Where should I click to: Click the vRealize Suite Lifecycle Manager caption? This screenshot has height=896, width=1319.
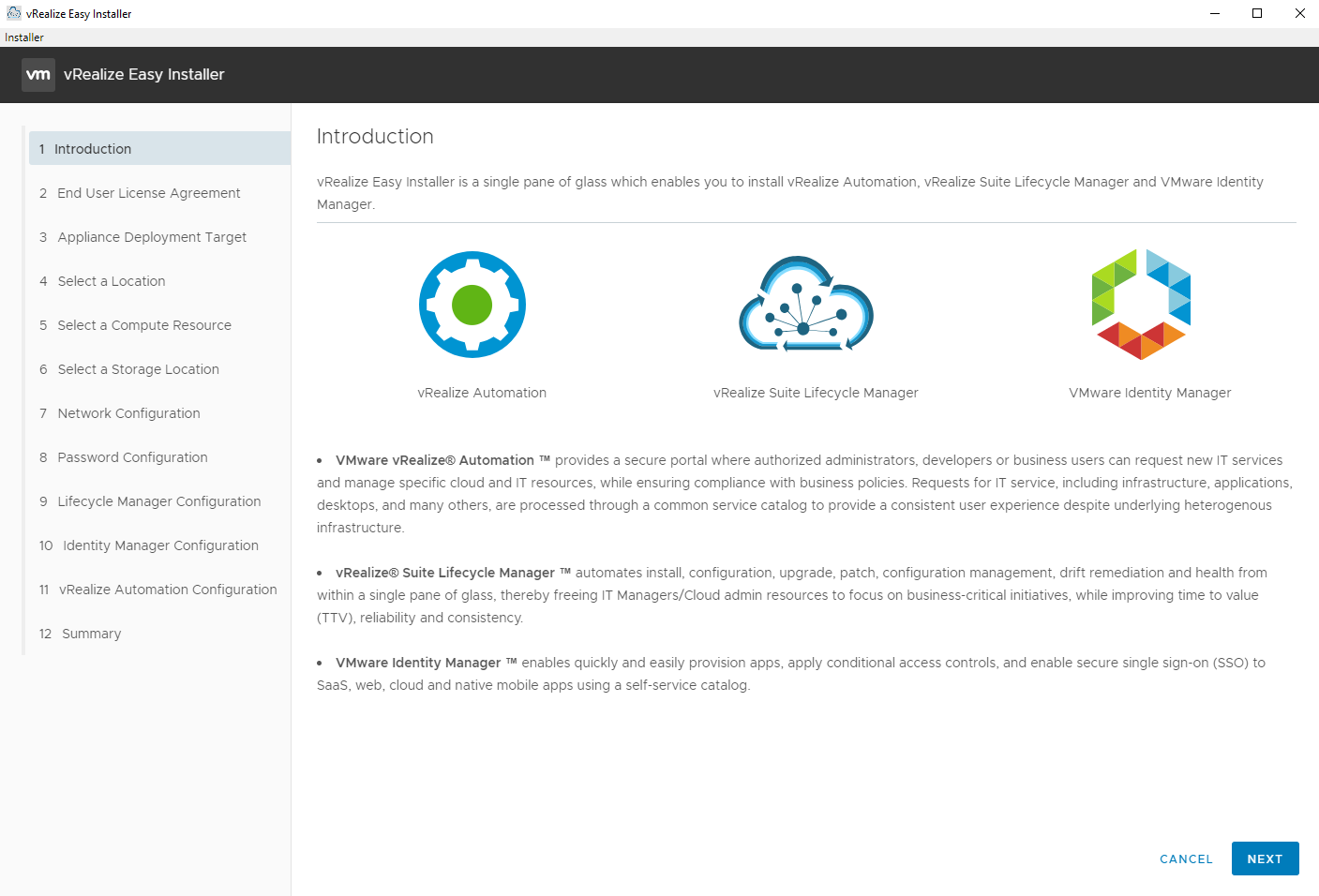[x=816, y=393]
